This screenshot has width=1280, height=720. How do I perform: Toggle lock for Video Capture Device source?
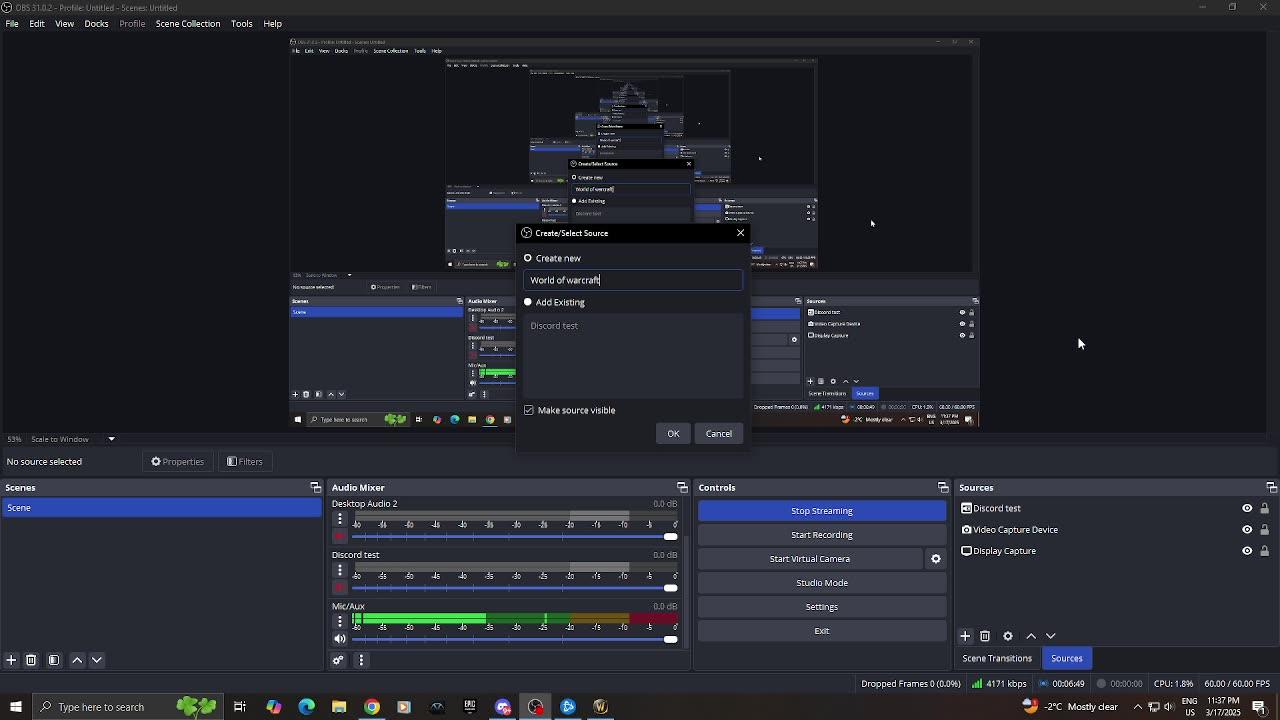tap(1264, 530)
